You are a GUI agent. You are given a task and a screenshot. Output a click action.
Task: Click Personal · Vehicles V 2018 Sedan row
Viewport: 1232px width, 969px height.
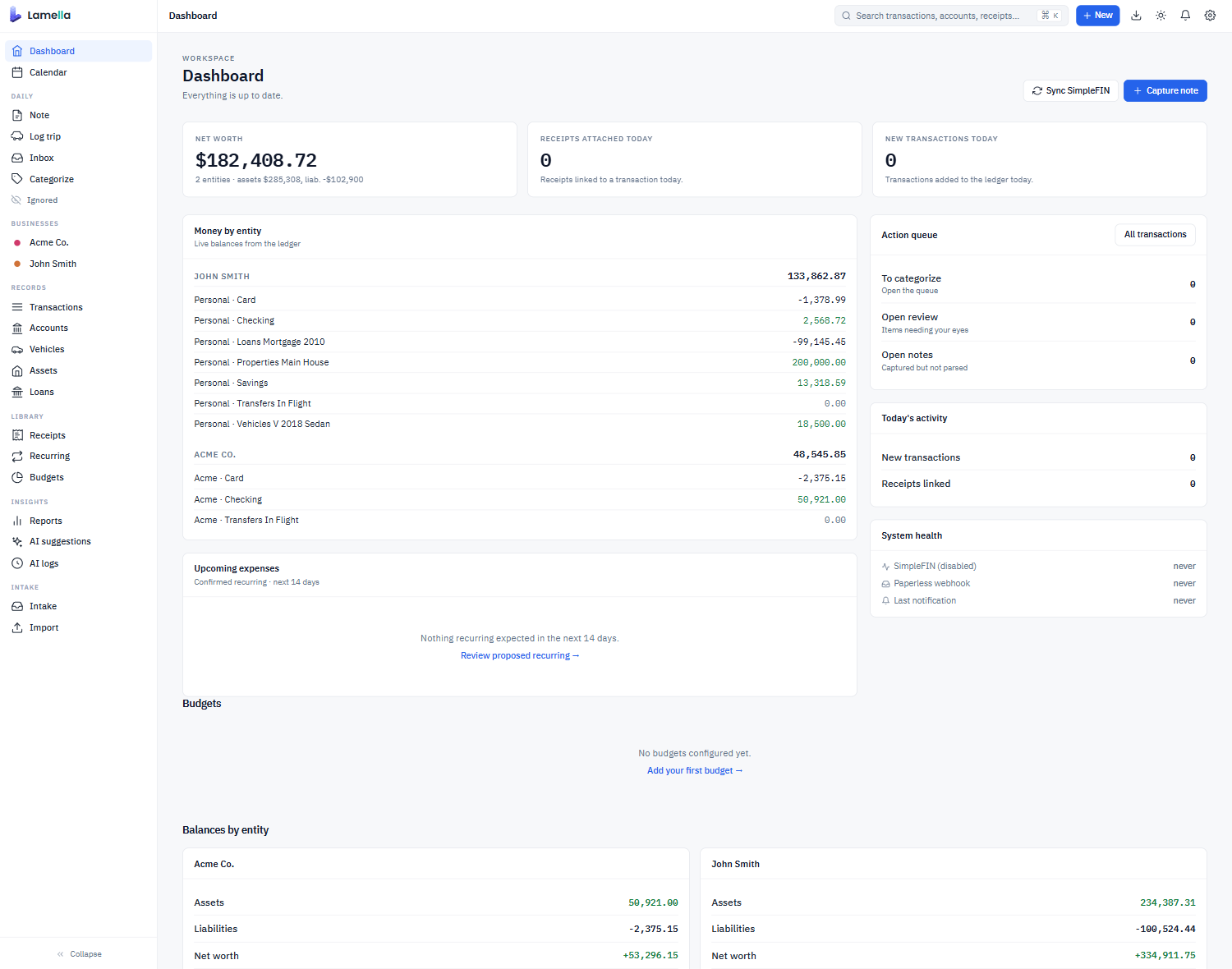[520, 424]
